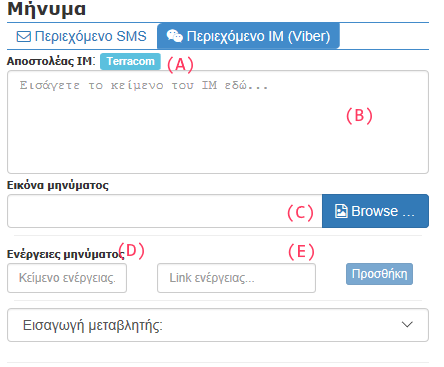This screenshot has height=367, width=444.
Task: Focus the Κείμενο ενέργειας input
Action: (67, 278)
